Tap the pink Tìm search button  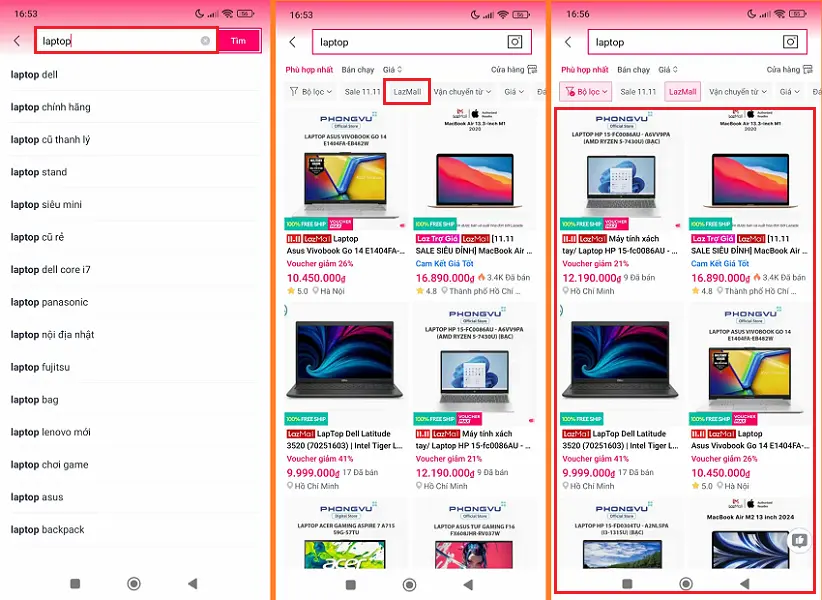(x=239, y=40)
